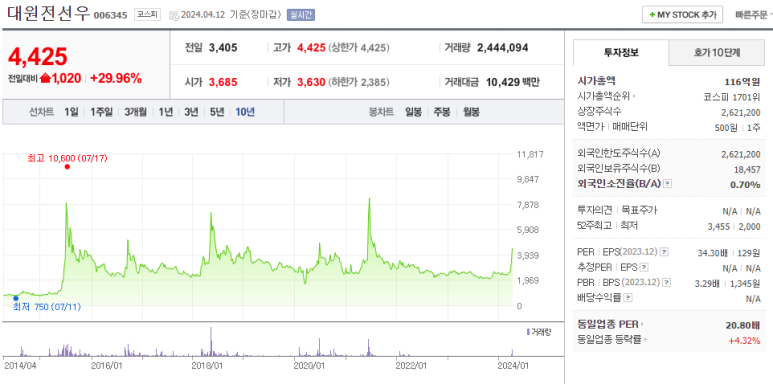This screenshot has width=773, height=384.
Task: Click the 코스피 market badge
Action: [x=147, y=15]
